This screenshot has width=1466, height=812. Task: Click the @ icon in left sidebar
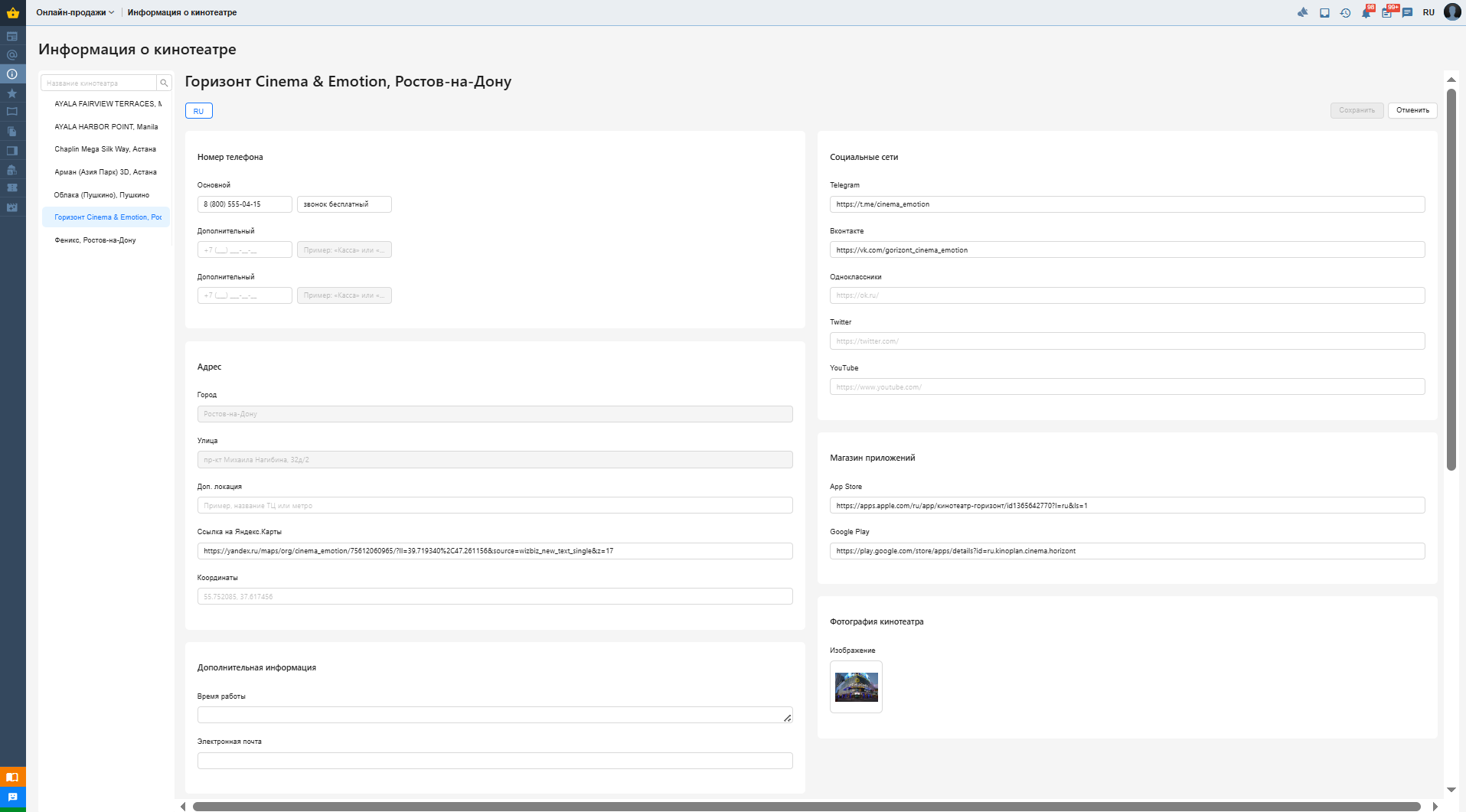pos(12,55)
